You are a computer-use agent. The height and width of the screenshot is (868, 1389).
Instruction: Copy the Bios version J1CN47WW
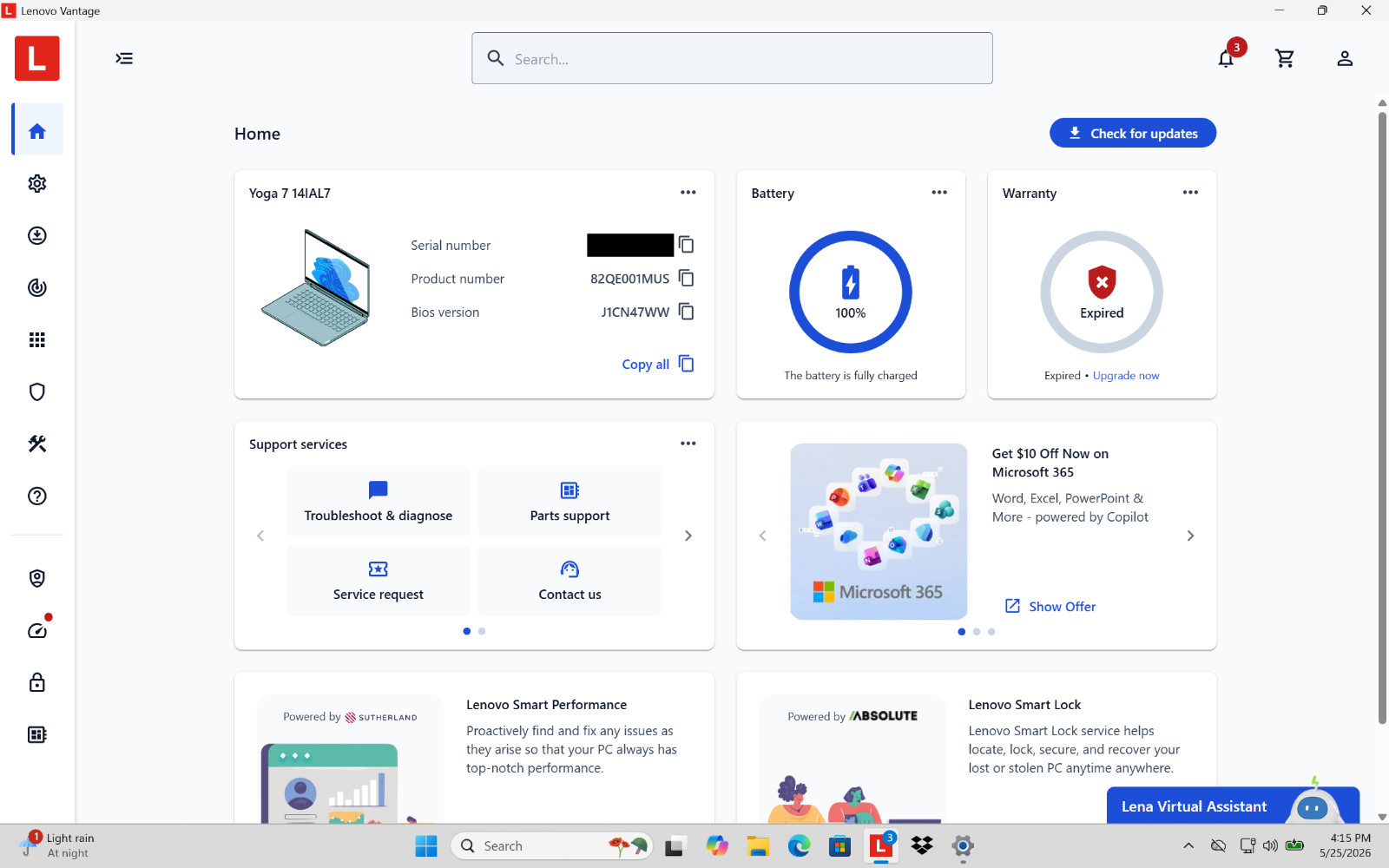click(686, 312)
